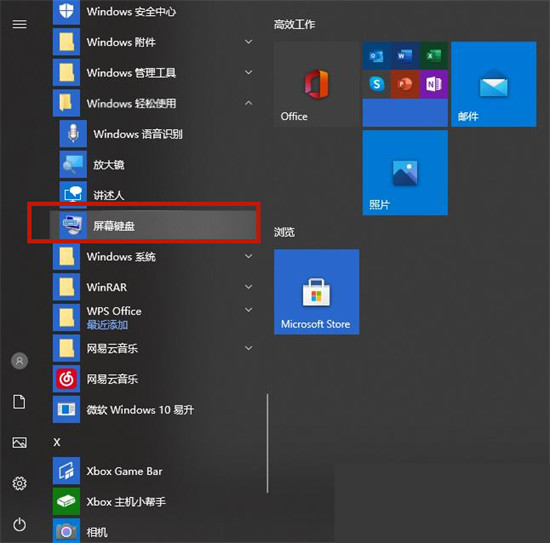Open Excel in the Office tile group
This screenshot has height=543, width=550.
click(x=434, y=56)
